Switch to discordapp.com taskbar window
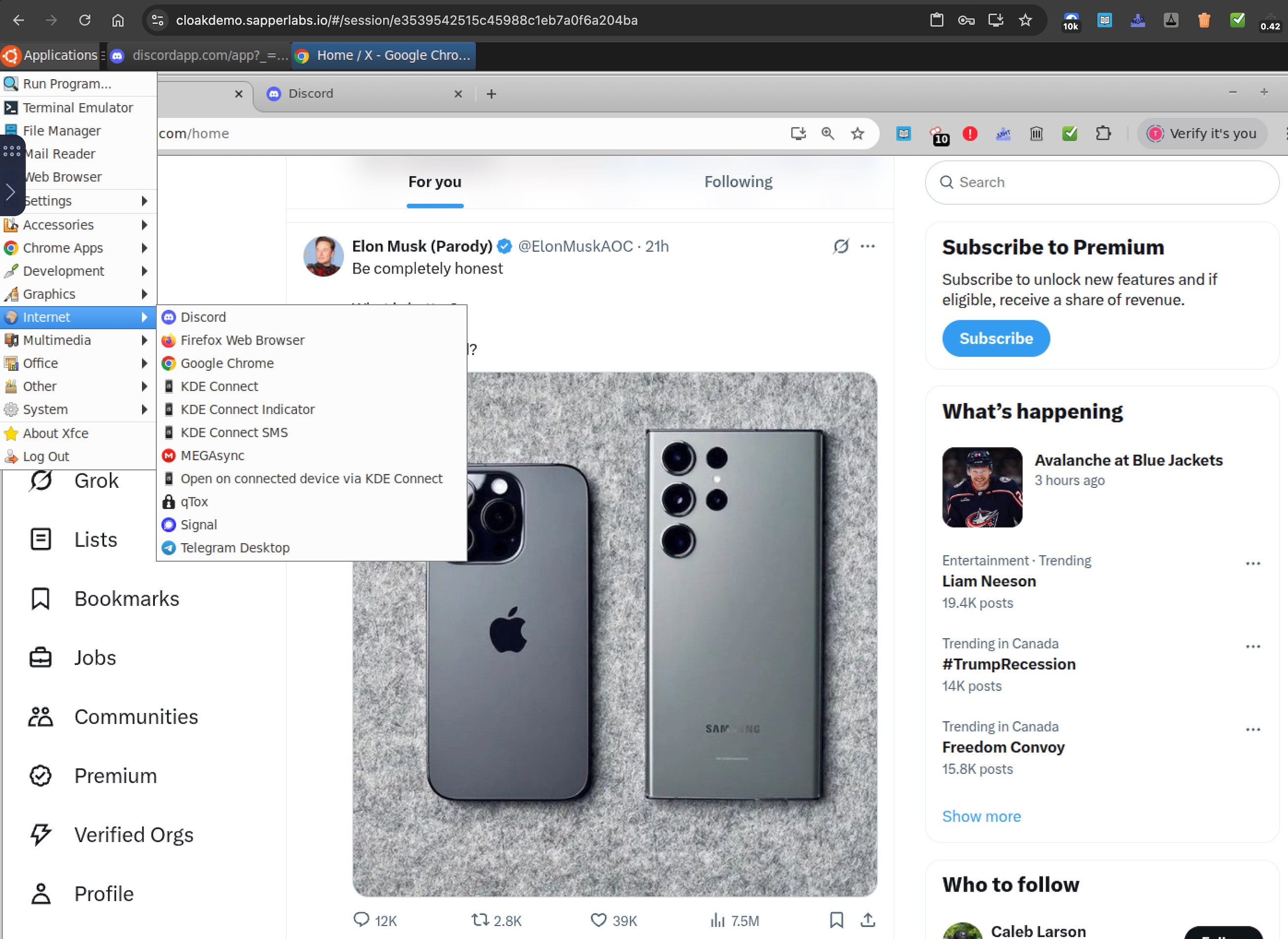The width and height of the screenshot is (1288, 939). point(199,55)
